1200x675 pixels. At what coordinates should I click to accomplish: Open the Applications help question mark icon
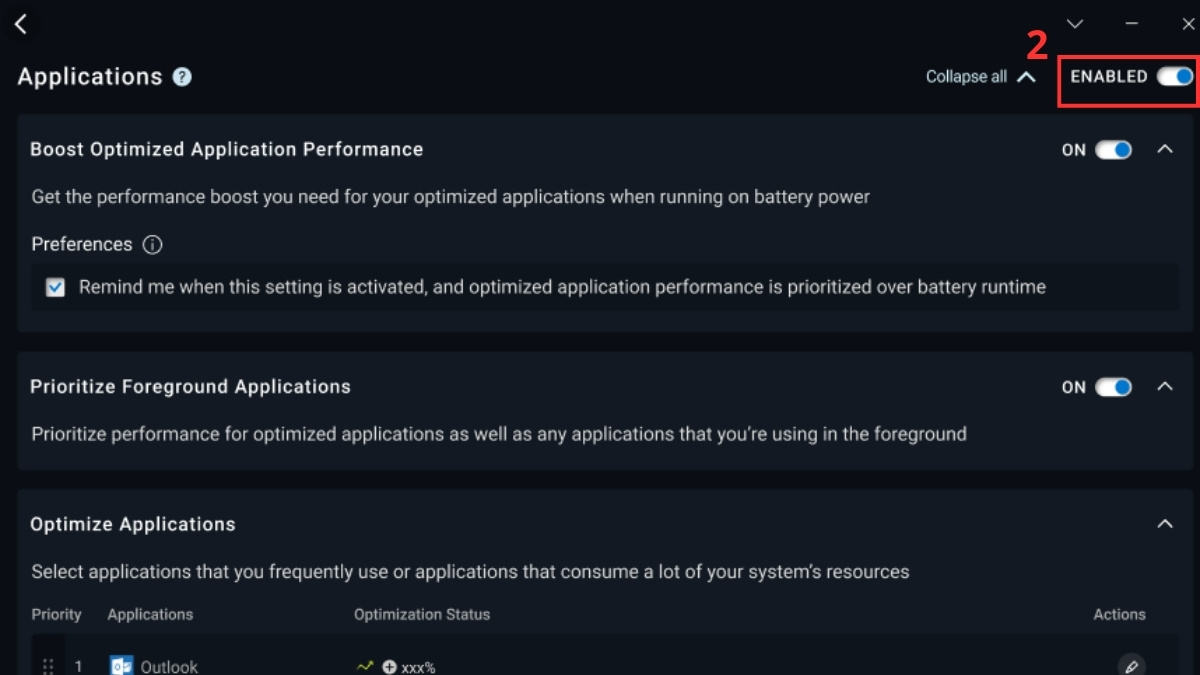click(x=182, y=77)
